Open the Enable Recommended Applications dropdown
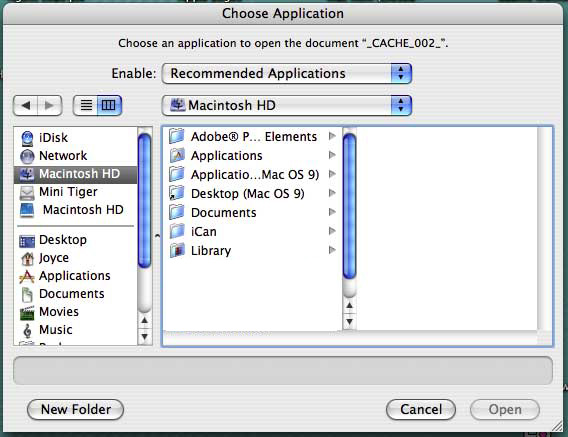Screen dimensions: 568x437 coord(287,74)
